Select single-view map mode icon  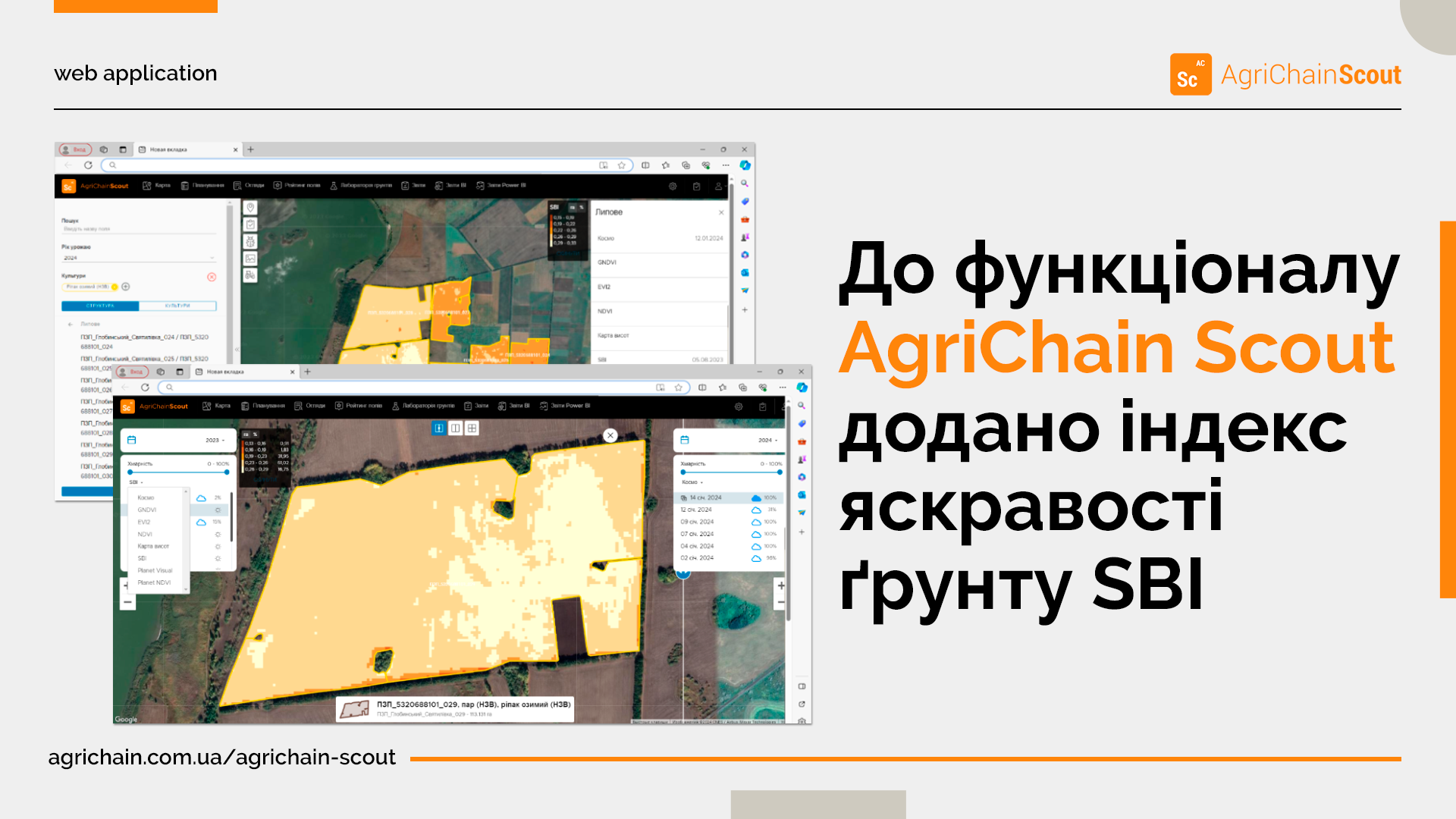pyautogui.click(x=439, y=428)
